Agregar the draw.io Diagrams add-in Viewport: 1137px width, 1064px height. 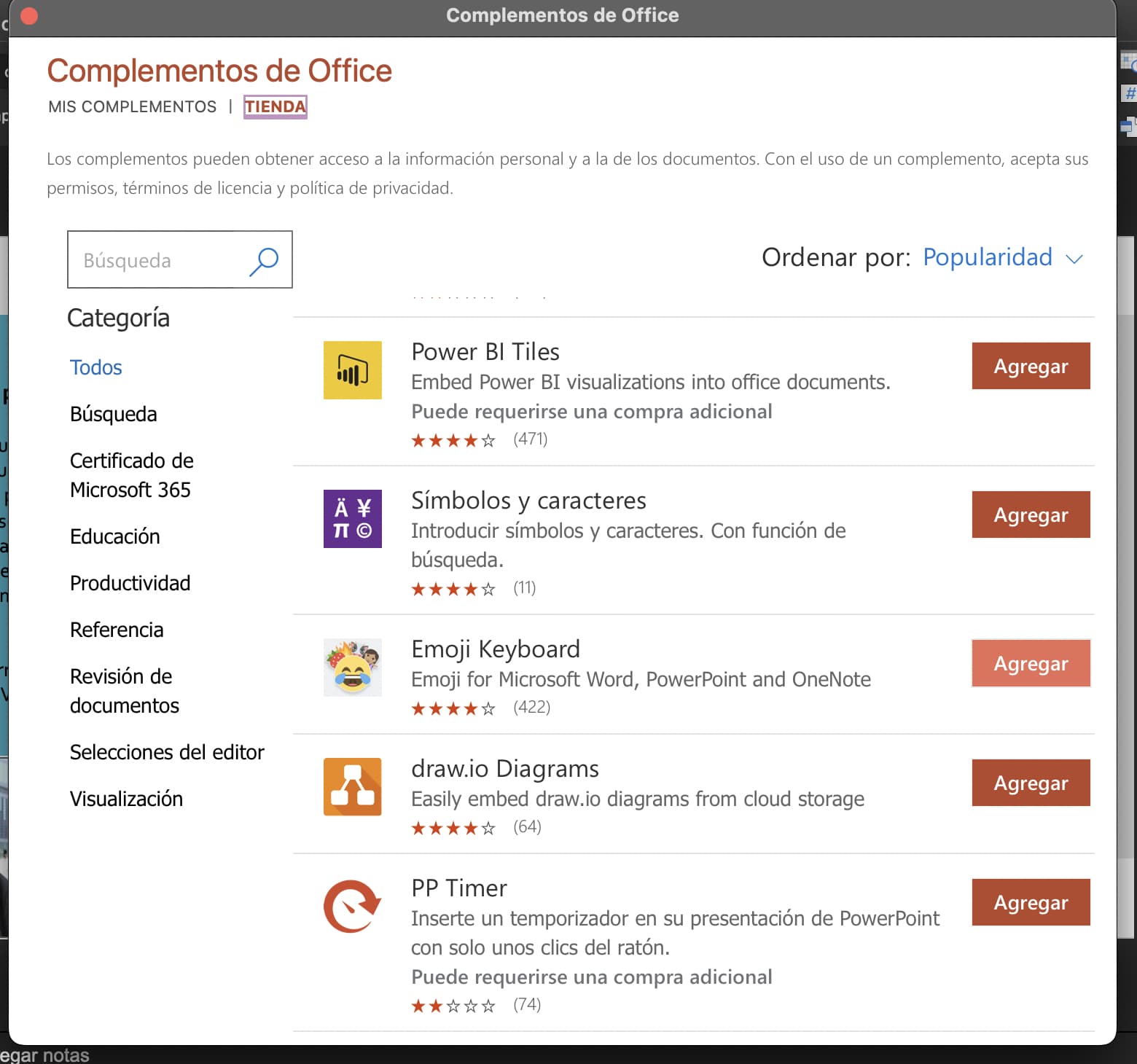point(1030,783)
